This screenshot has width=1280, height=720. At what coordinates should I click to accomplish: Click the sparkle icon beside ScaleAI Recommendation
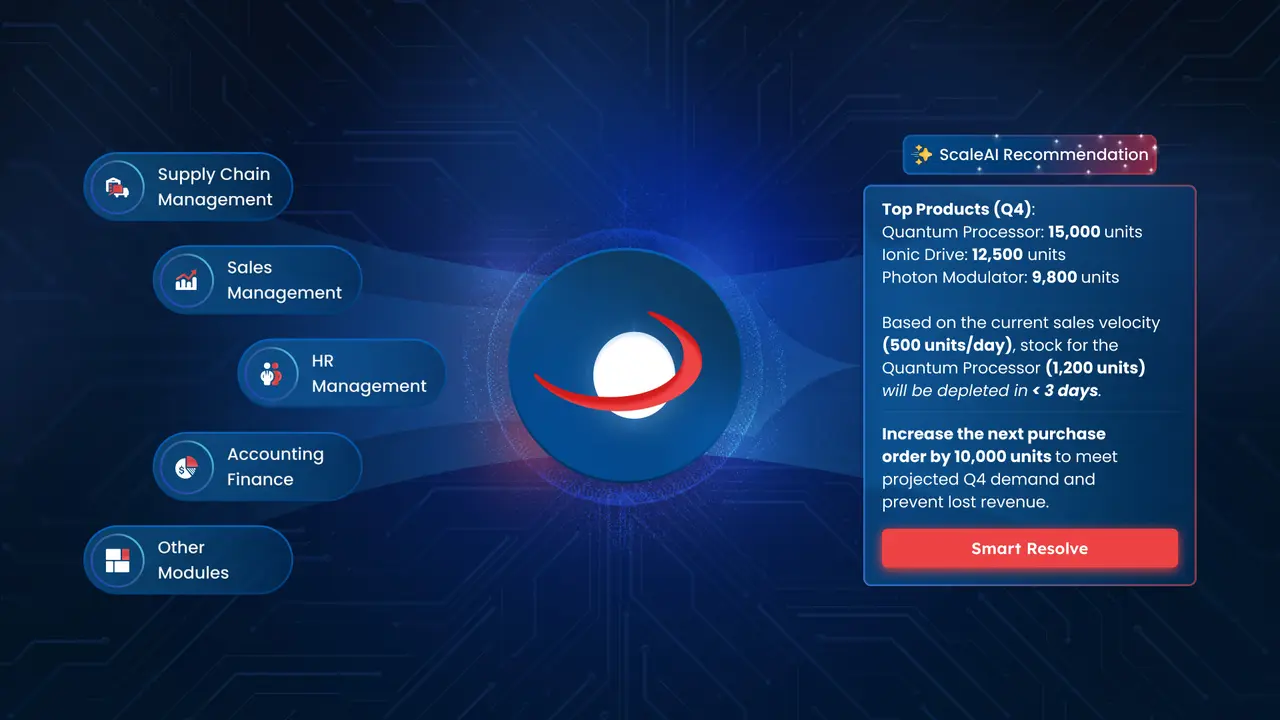(923, 155)
